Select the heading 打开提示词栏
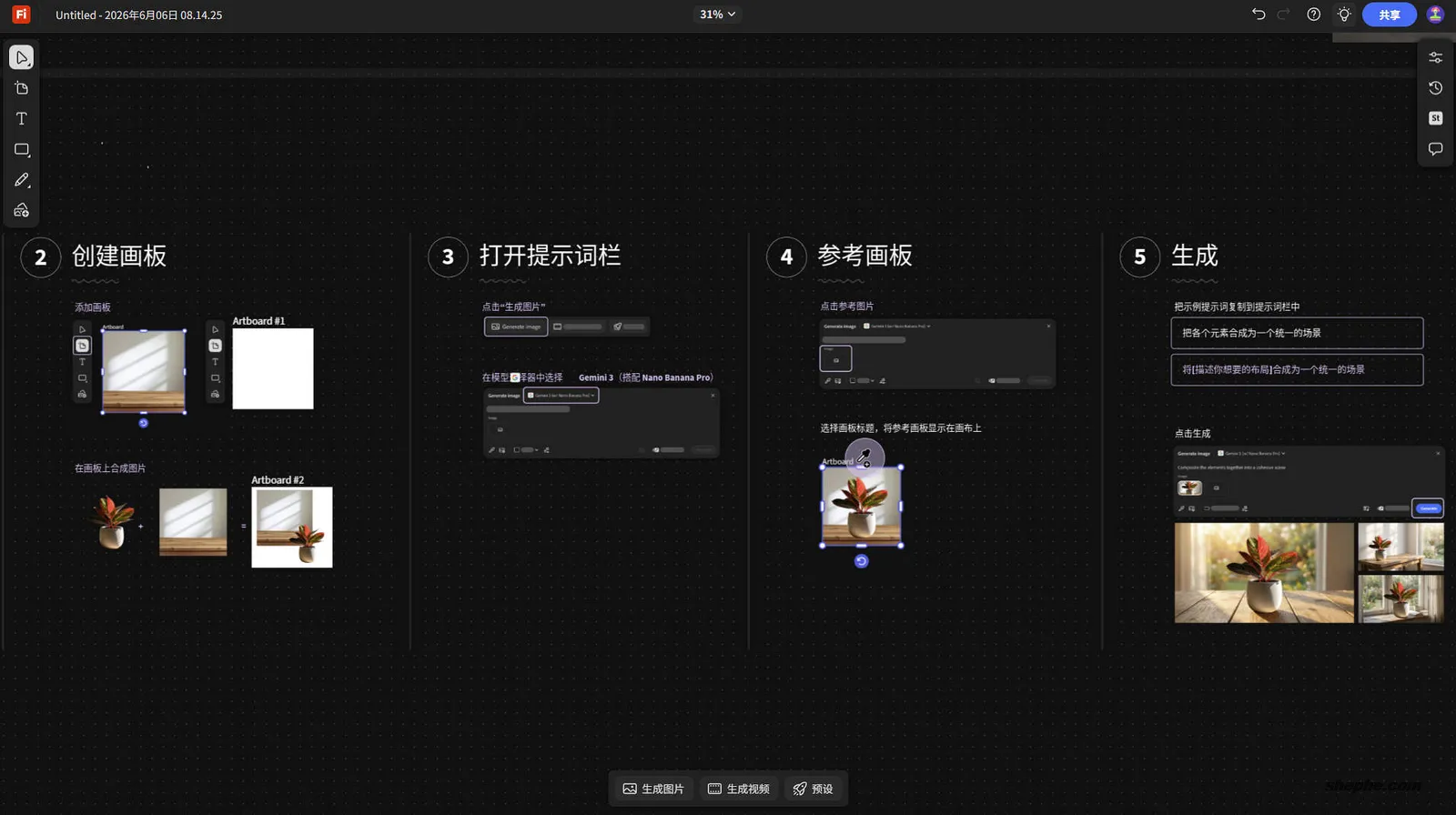This screenshot has height=815, width=1456. [x=550, y=256]
